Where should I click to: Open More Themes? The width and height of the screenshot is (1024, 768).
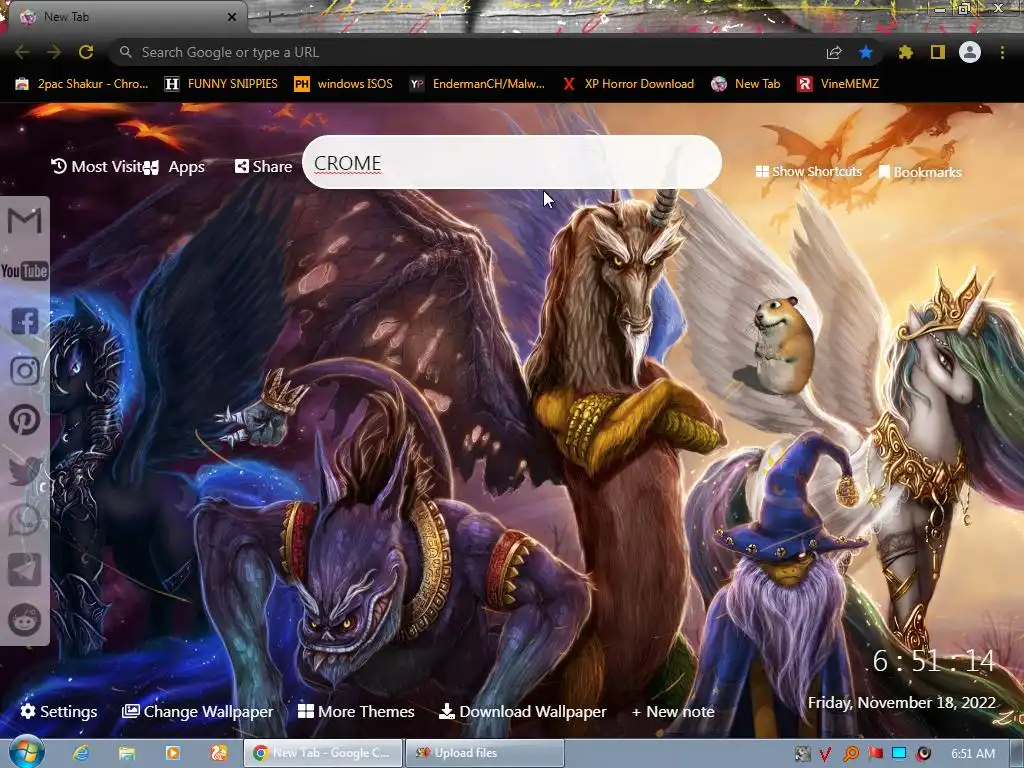(357, 711)
